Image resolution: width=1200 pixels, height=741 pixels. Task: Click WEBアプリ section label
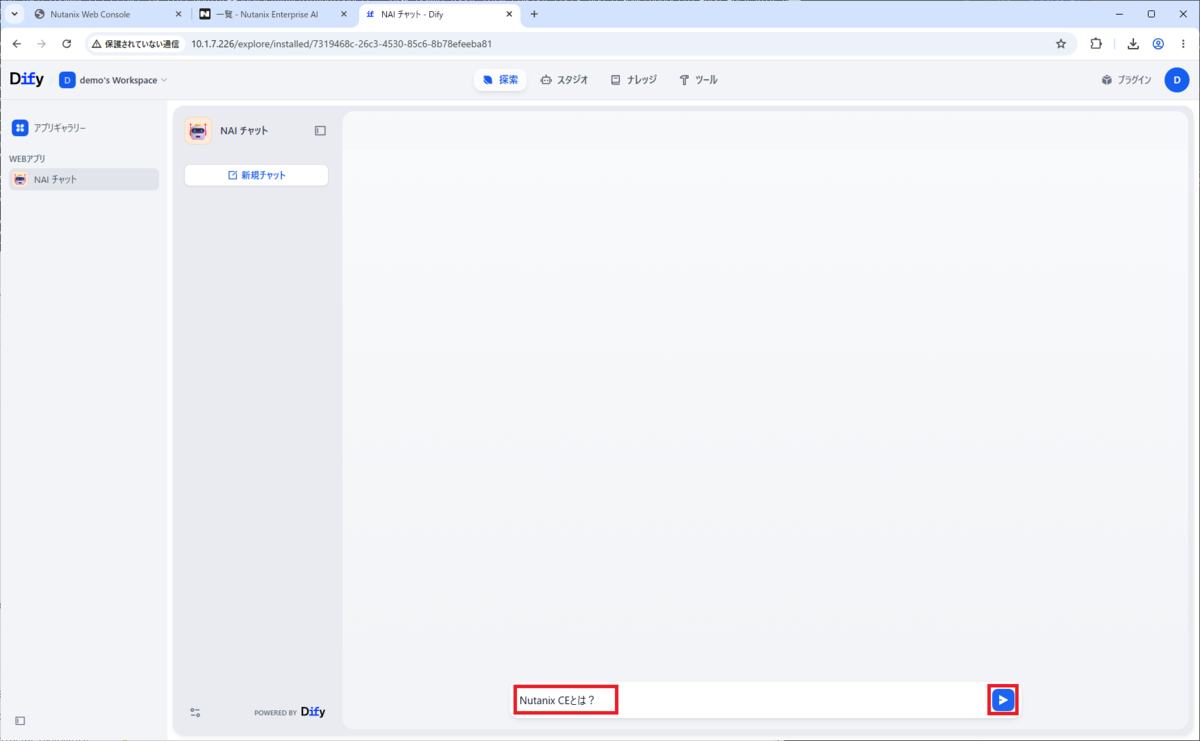(x=27, y=159)
